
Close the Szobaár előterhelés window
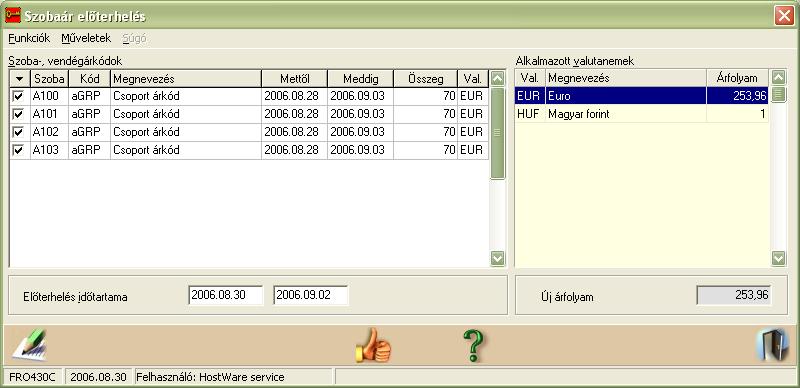click(x=784, y=15)
